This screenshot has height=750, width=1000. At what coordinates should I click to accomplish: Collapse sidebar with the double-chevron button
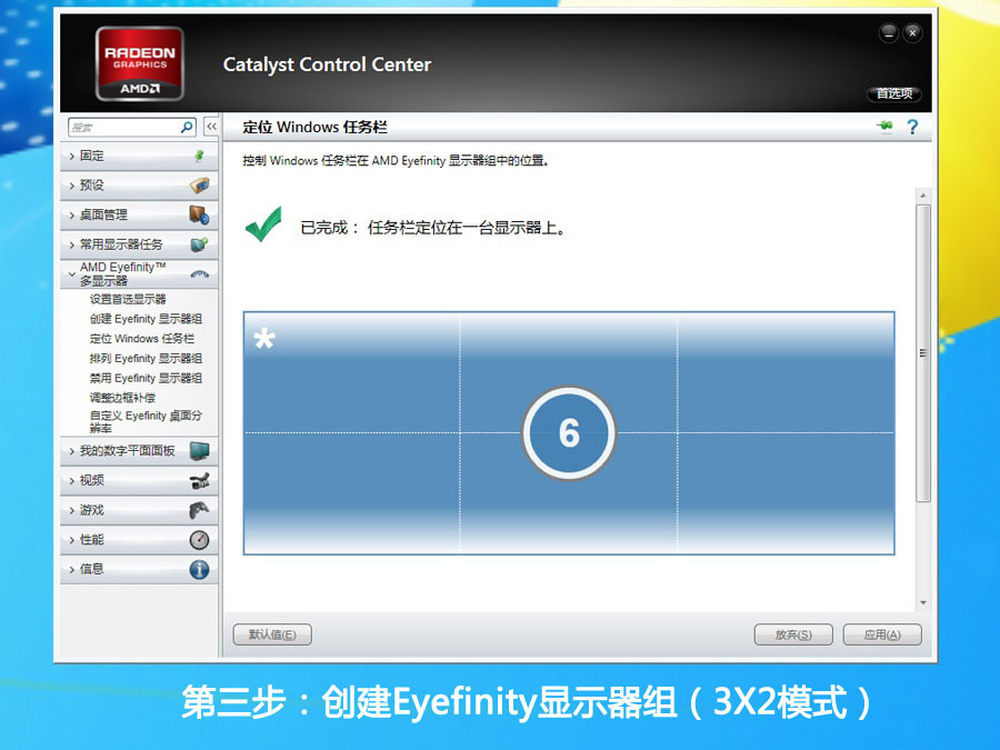(211, 127)
